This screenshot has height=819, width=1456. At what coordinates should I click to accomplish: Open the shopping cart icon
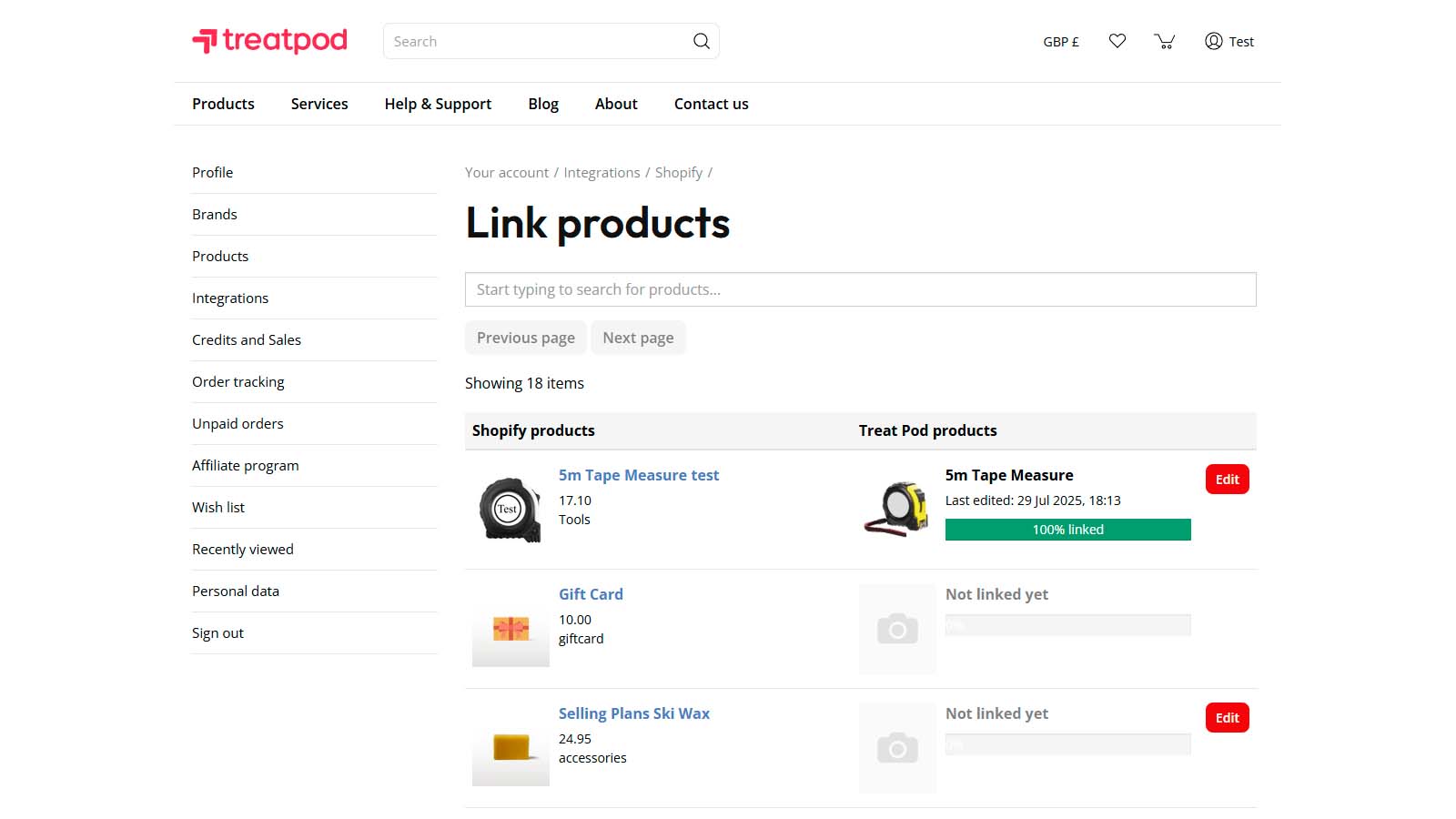(x=1165, y=41)
